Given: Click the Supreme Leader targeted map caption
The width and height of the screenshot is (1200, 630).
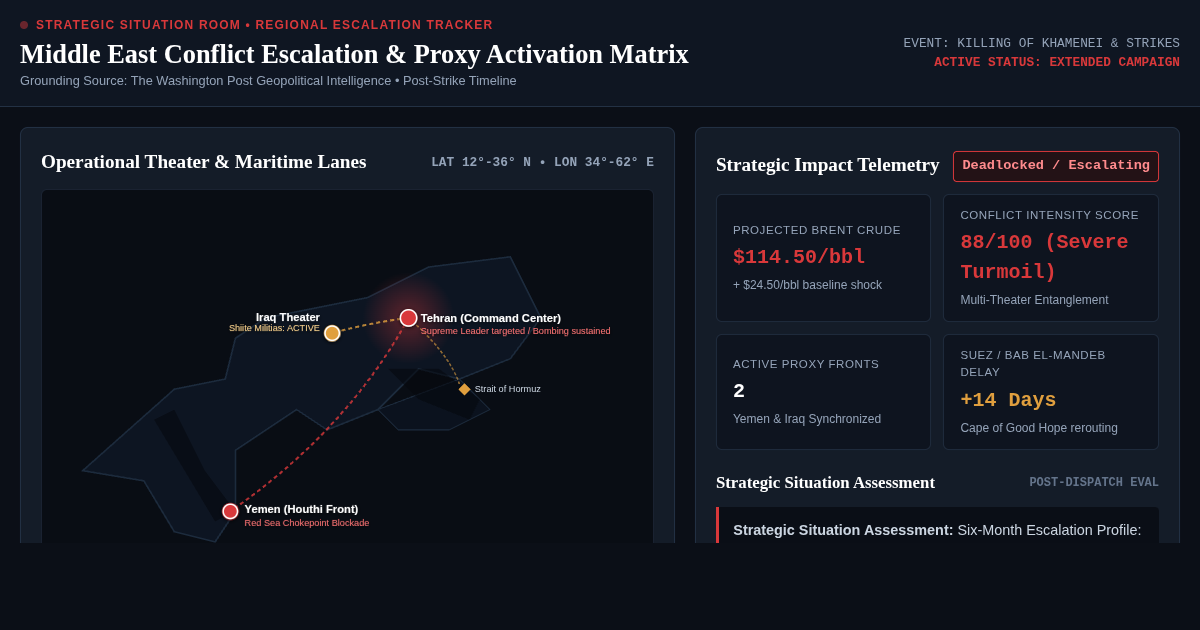Looking at the screenshot, I should (x=515, y=331).
